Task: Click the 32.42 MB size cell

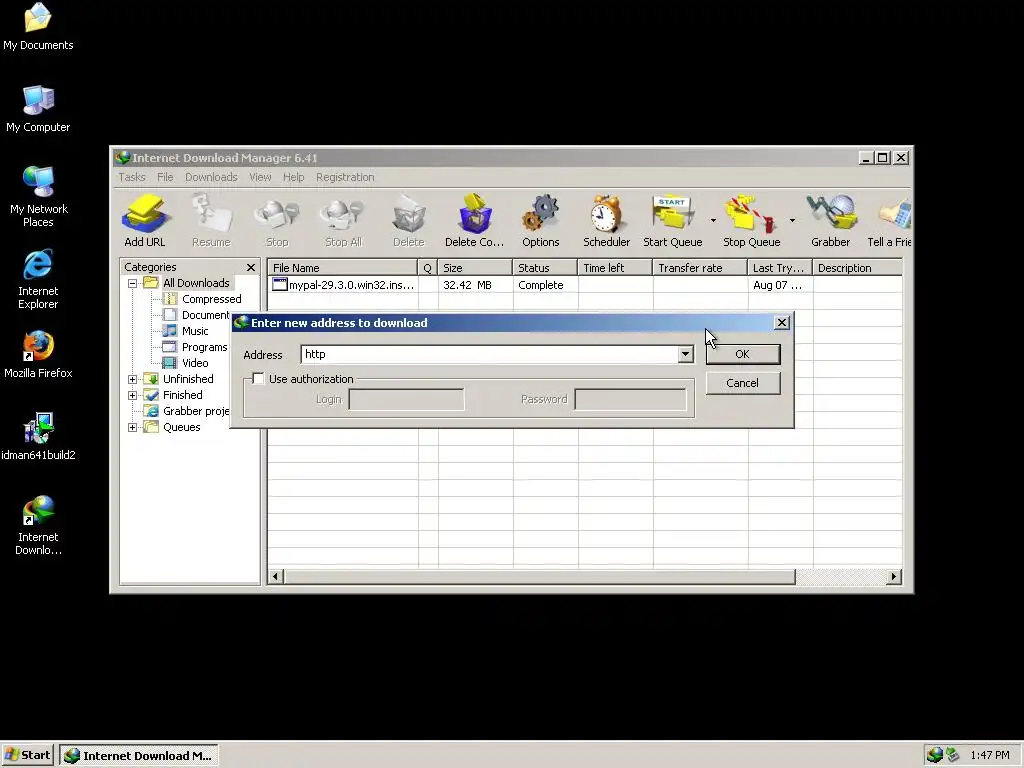Action: click(468, 285)
